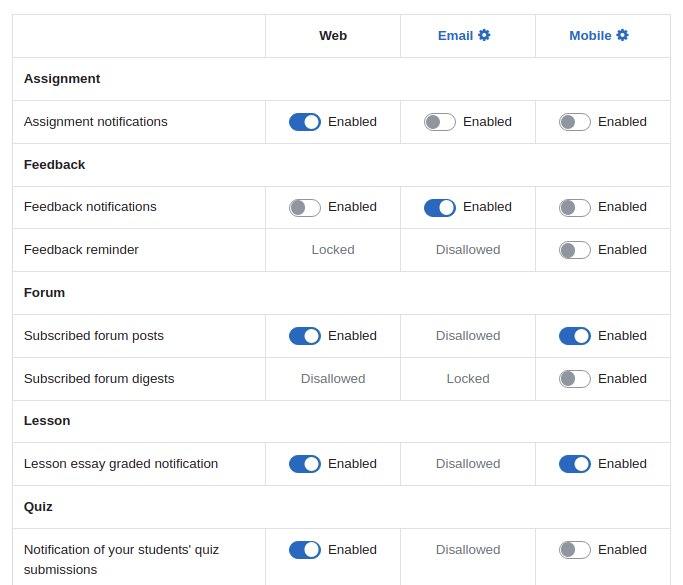Viewport: 683px width, 585px height.
Task: Disable Subscribed forum posts Web toggle
Action: (304, 336)
